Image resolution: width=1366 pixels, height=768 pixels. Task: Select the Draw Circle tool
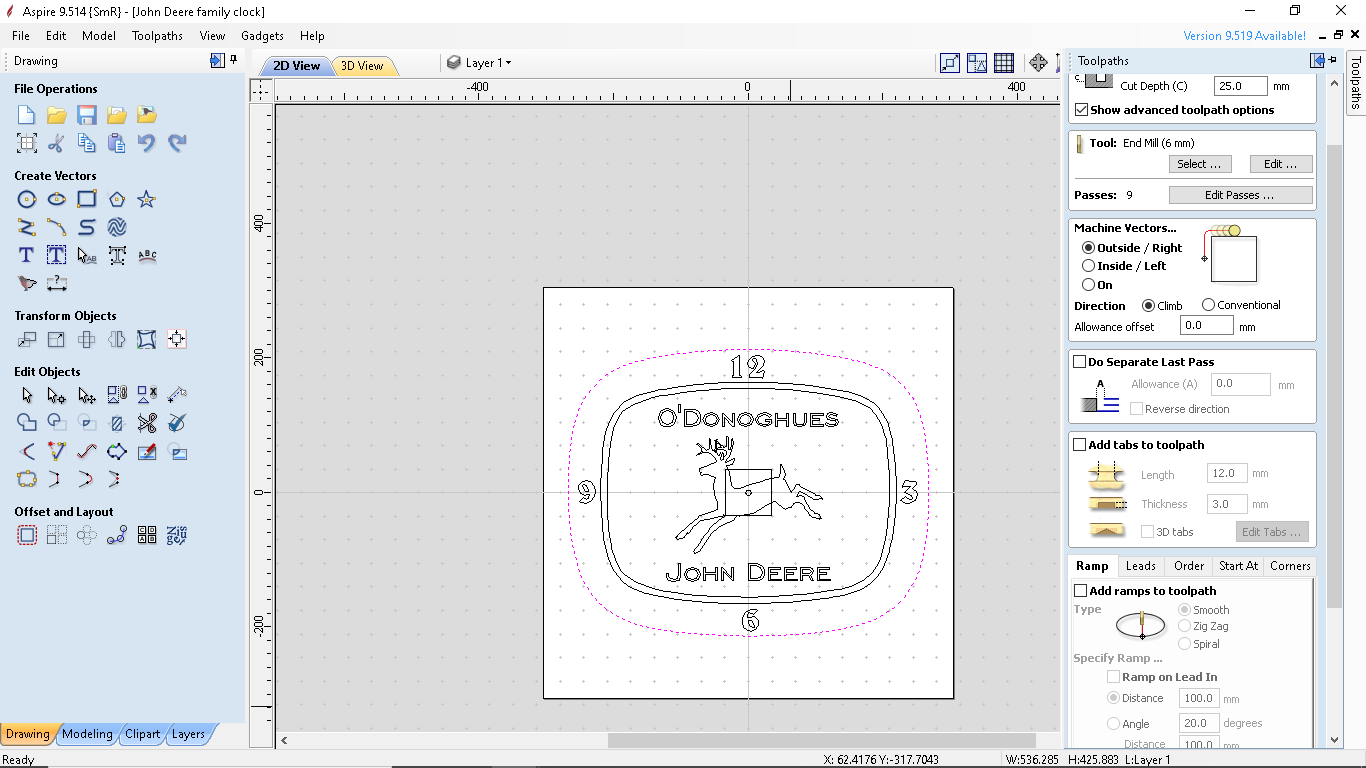coord(27,199)
